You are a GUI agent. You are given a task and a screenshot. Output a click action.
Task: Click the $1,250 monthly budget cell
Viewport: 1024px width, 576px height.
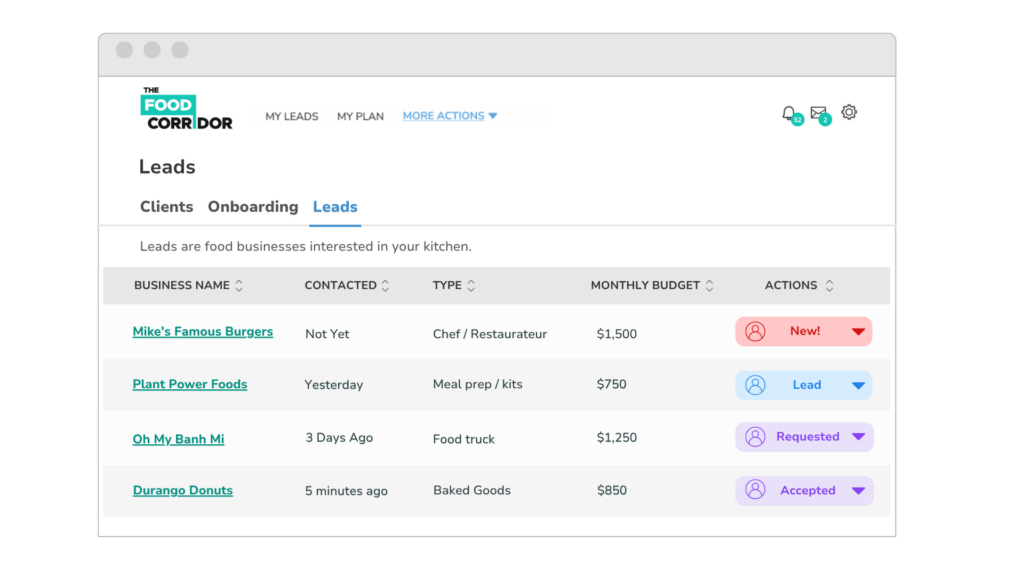616,438
